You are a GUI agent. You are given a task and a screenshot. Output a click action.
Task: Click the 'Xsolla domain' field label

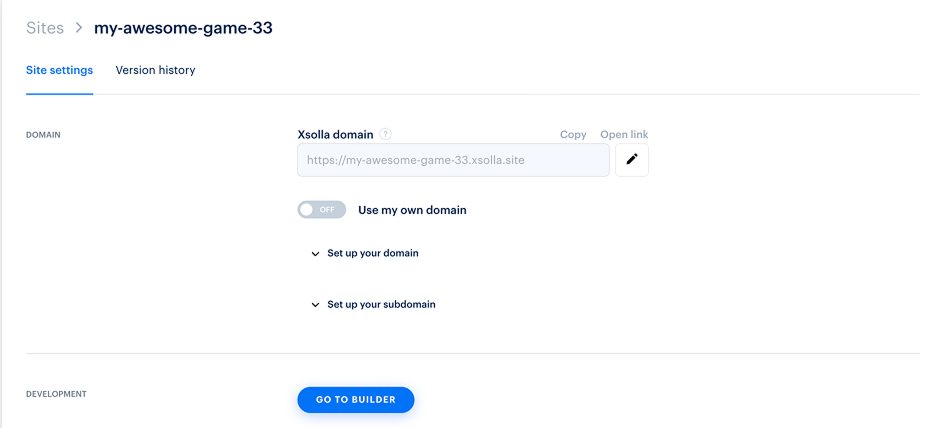click(336, 135)
